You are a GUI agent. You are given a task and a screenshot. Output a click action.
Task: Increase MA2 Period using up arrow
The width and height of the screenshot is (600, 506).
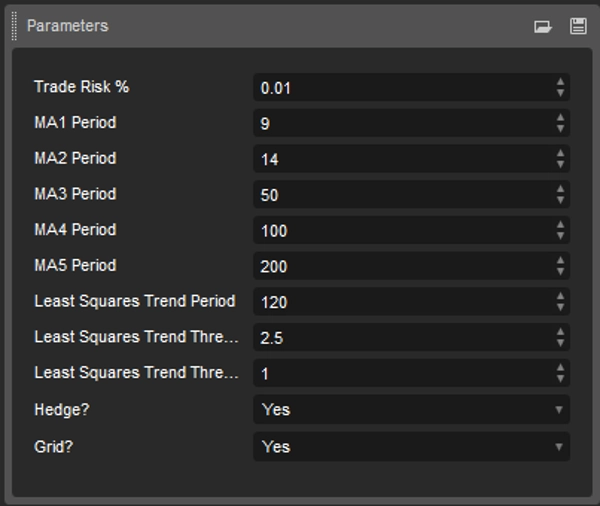tap(560, 154)
